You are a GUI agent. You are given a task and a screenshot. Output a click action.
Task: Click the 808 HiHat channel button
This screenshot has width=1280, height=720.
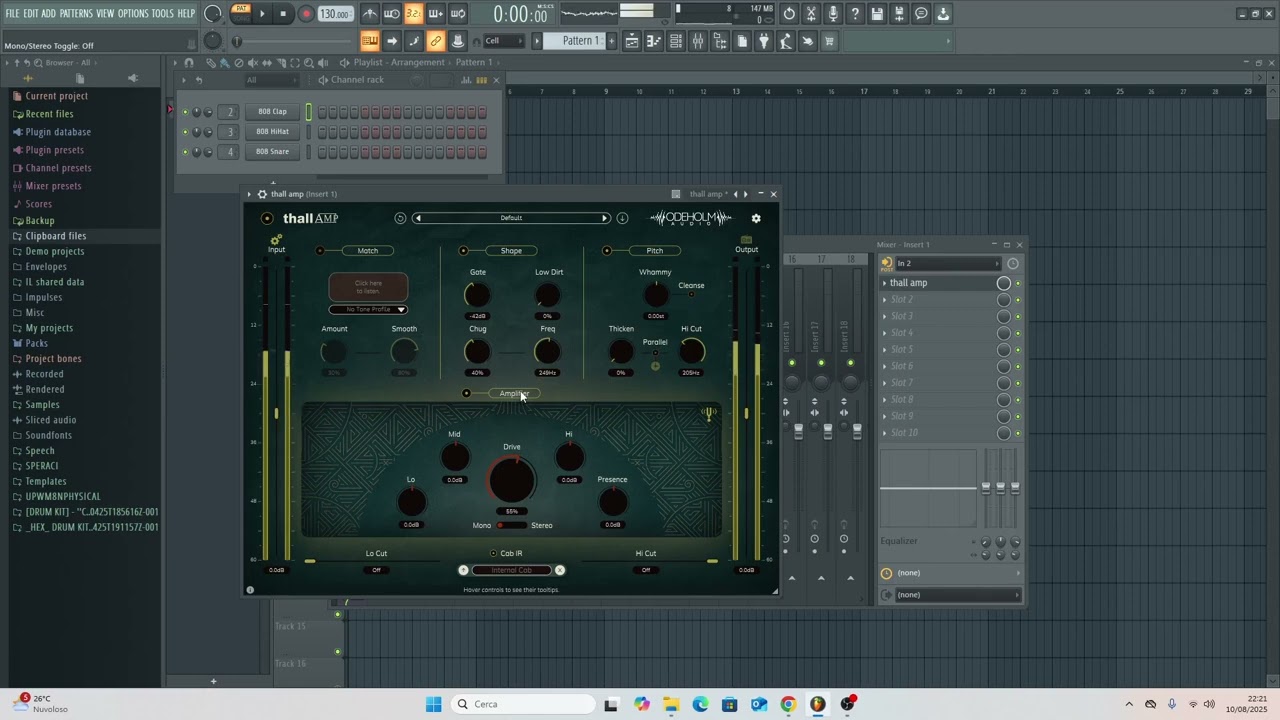pyautogui.click(x=272, y=132)
